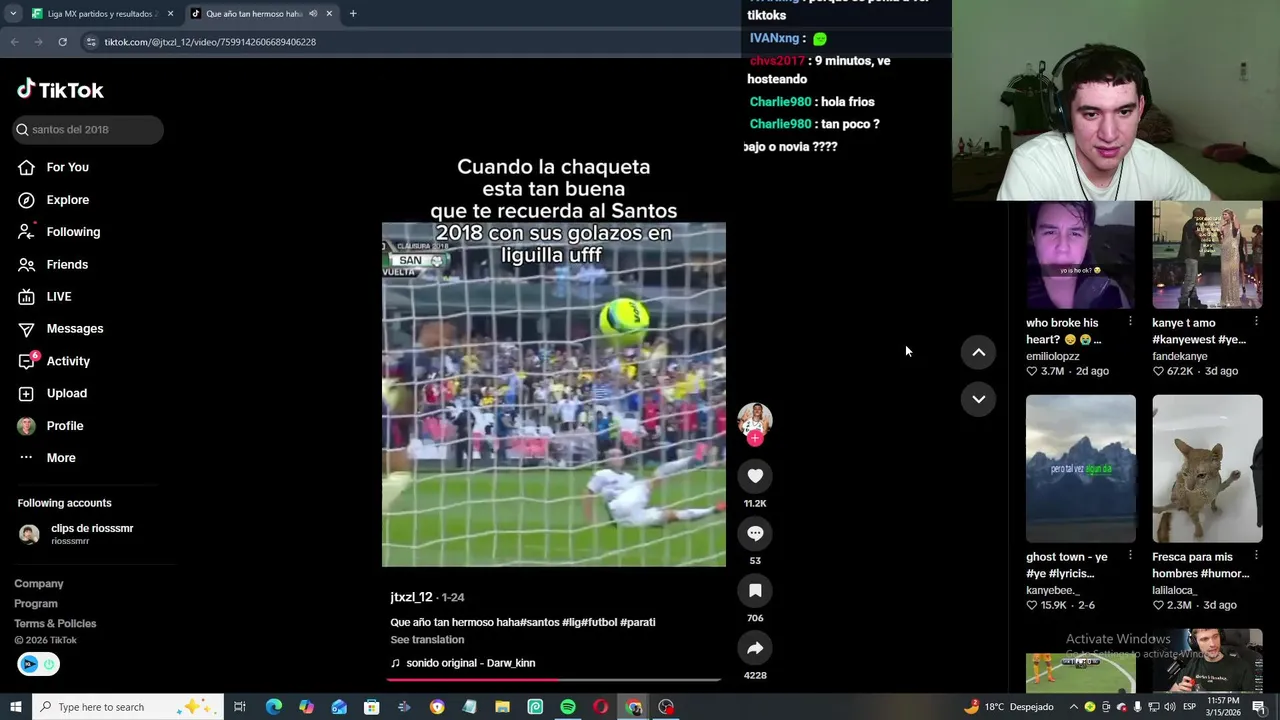Viewport: 1280px width, 720px height.
Task: Open the Activity notifications
Action: 53,361
